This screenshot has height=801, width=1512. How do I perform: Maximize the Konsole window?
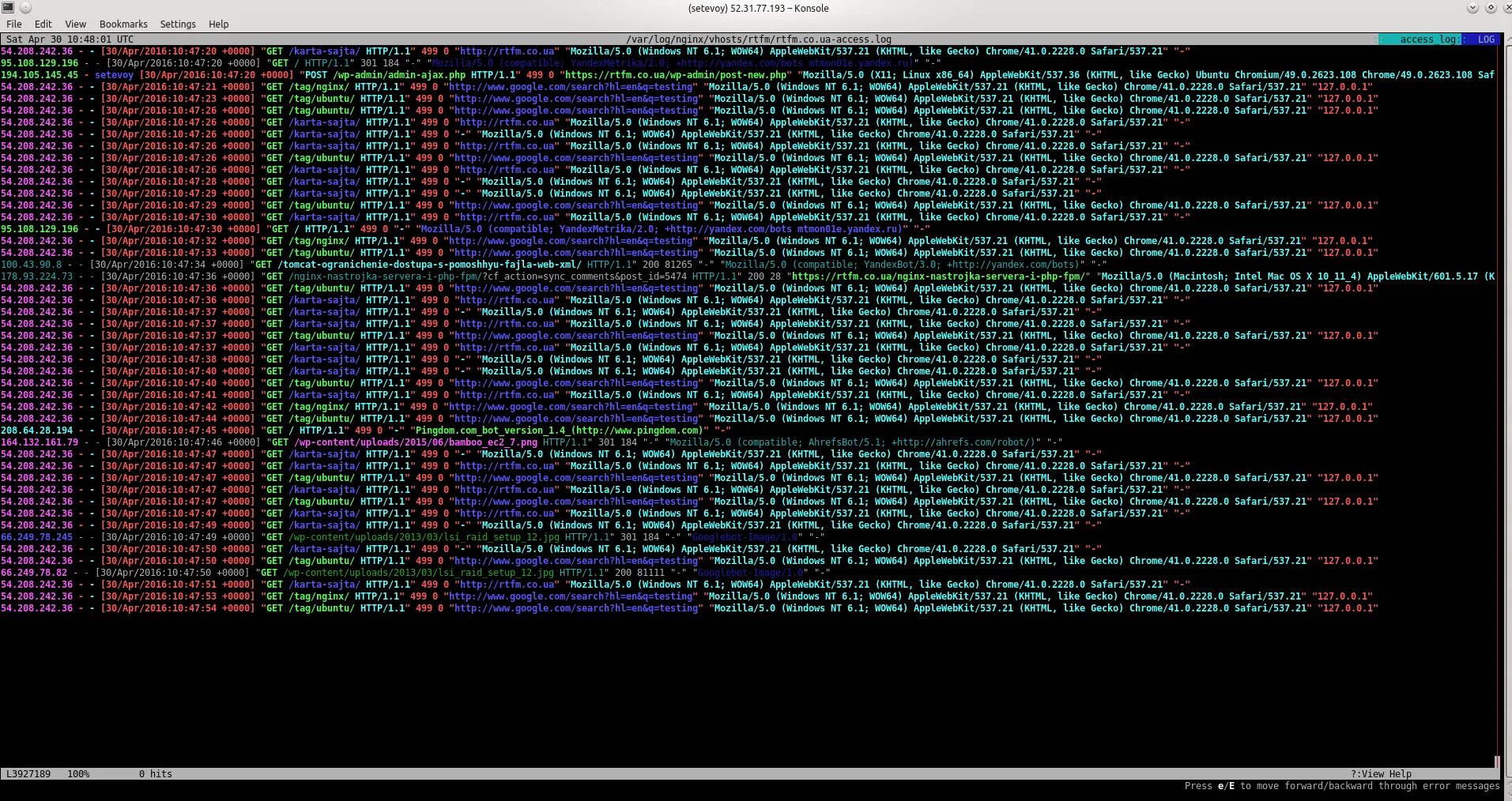click(1491, 8)
